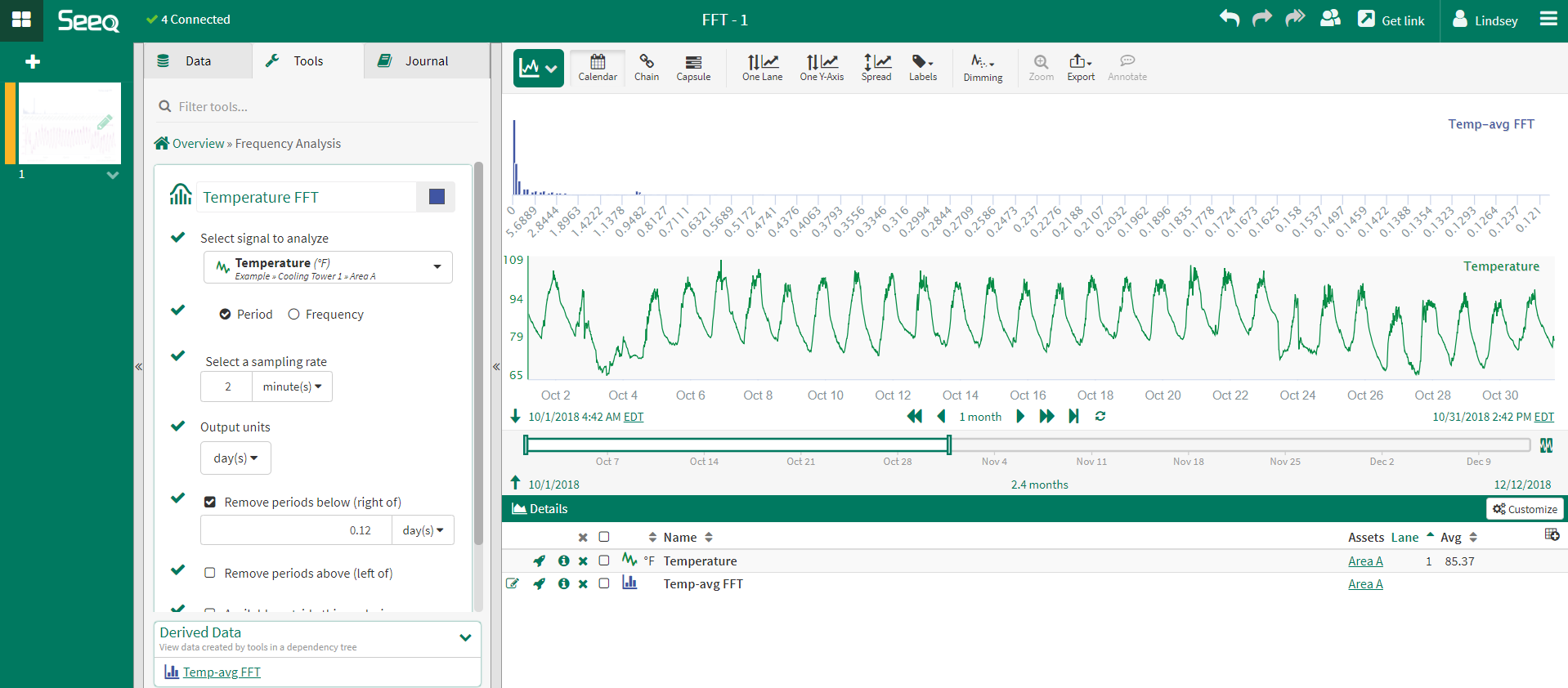The image size is (1568, 688).
Task: Open the Temp-avg FFT derived data link
Action: [x=222, y=672]
